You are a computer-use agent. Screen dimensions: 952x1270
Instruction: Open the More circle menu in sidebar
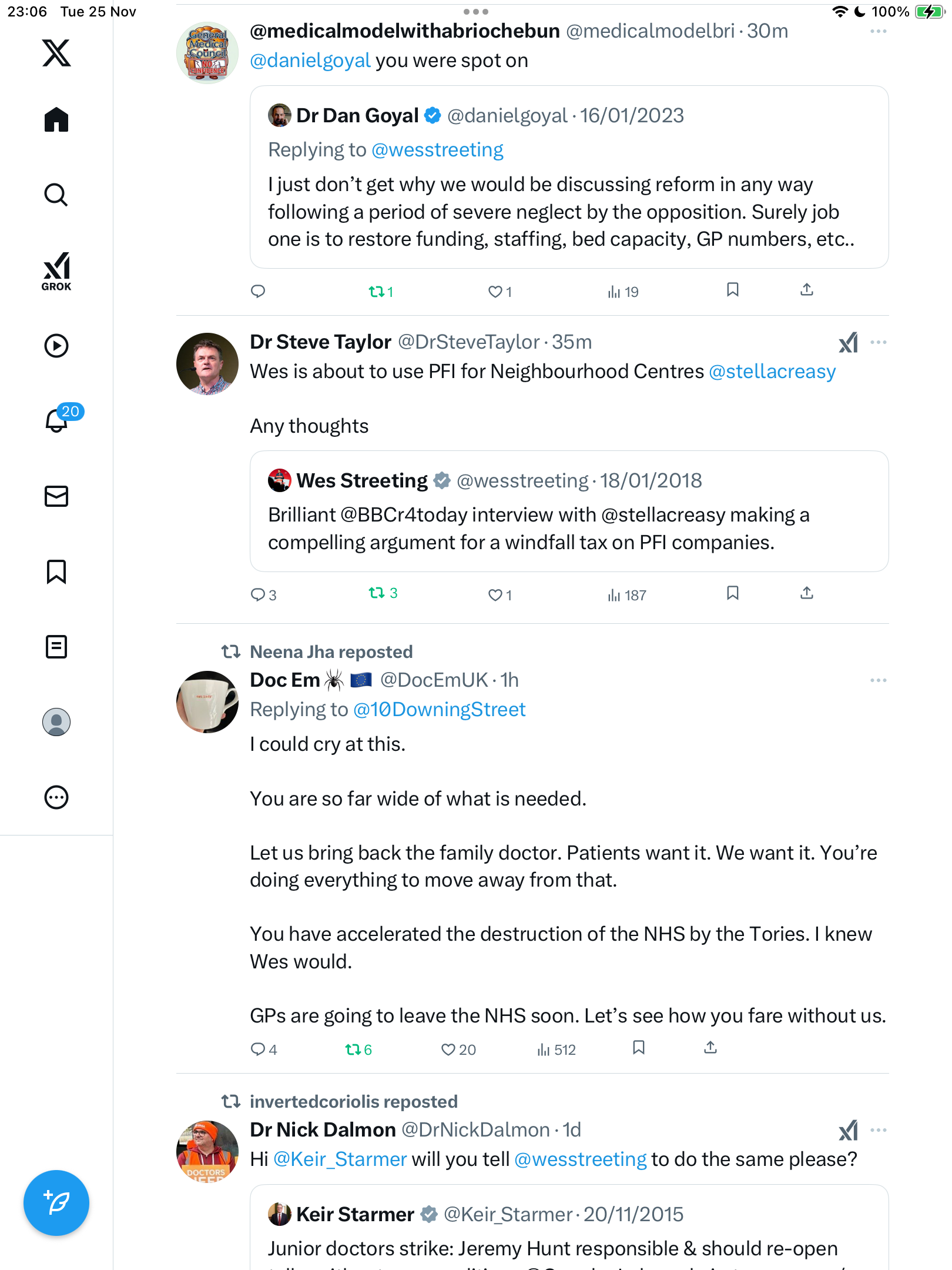(x=56, y=797)
